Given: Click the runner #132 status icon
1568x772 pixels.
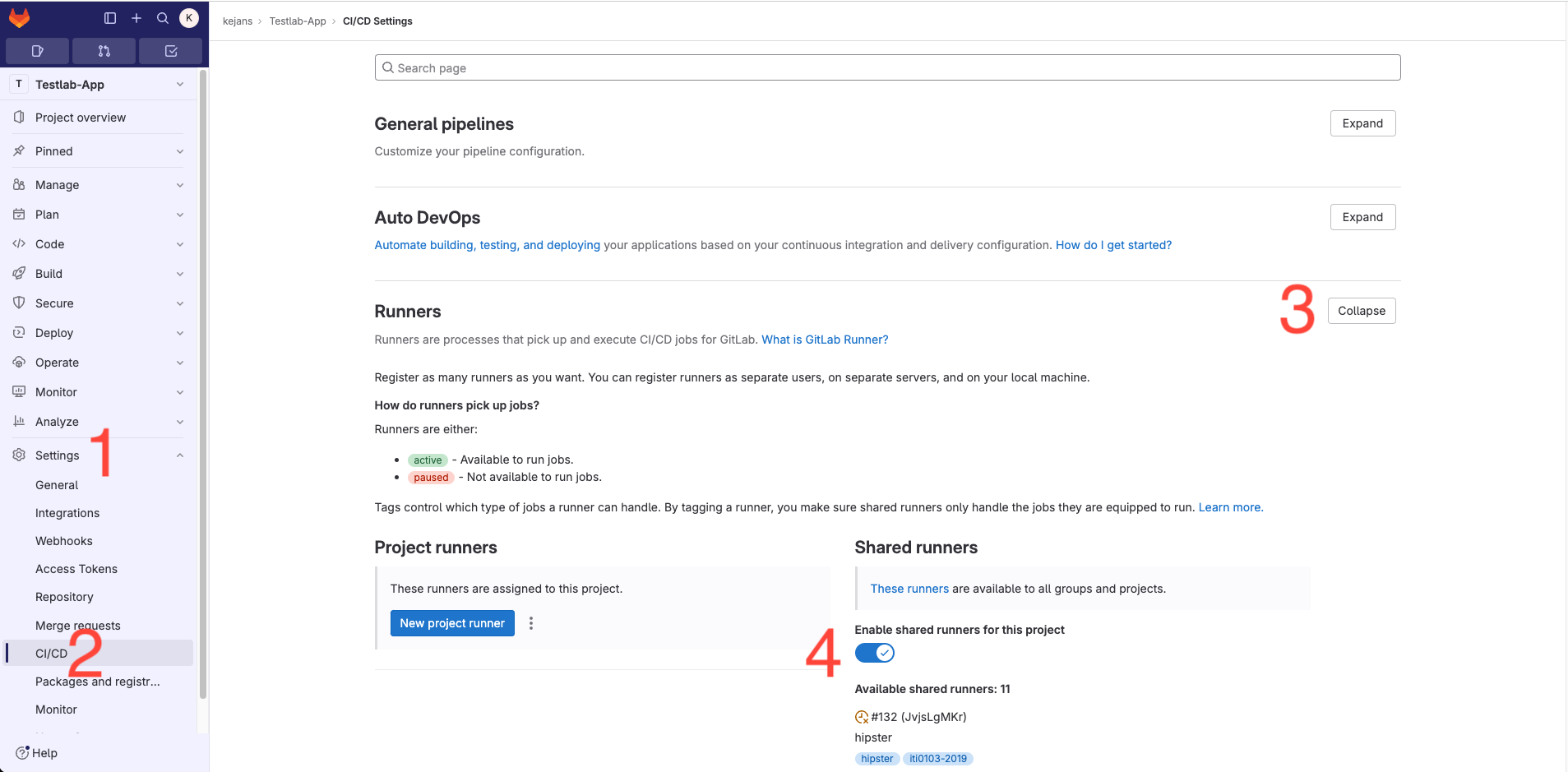Looking at the screenshot, I should 862,717.
